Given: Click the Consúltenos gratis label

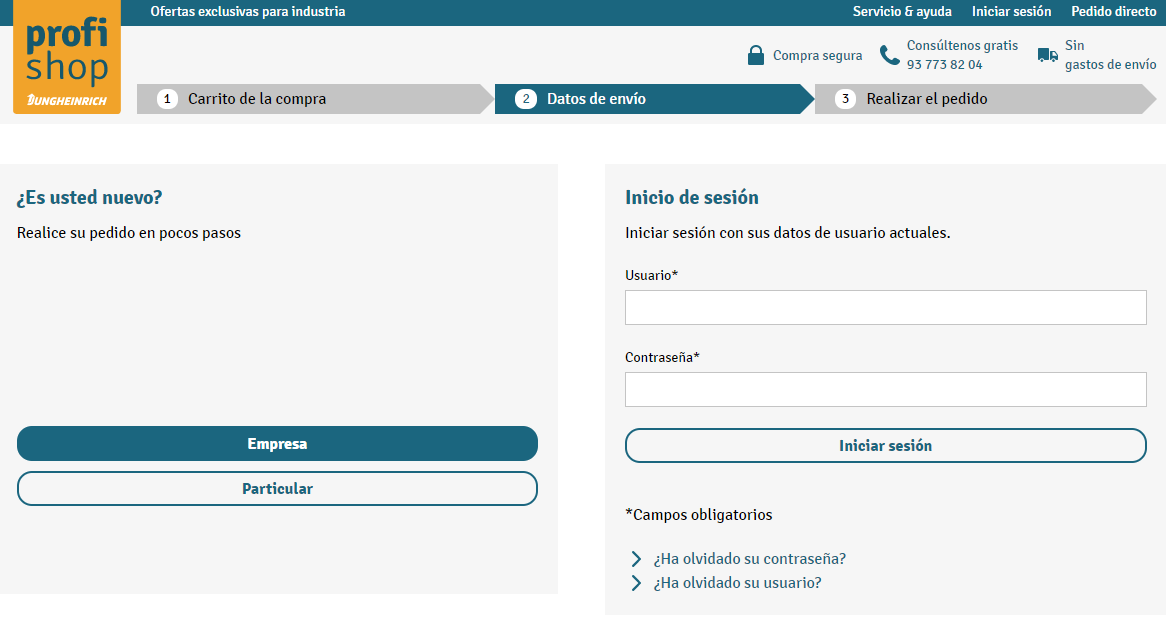Looking at the screenshot, I should (962, 45).
